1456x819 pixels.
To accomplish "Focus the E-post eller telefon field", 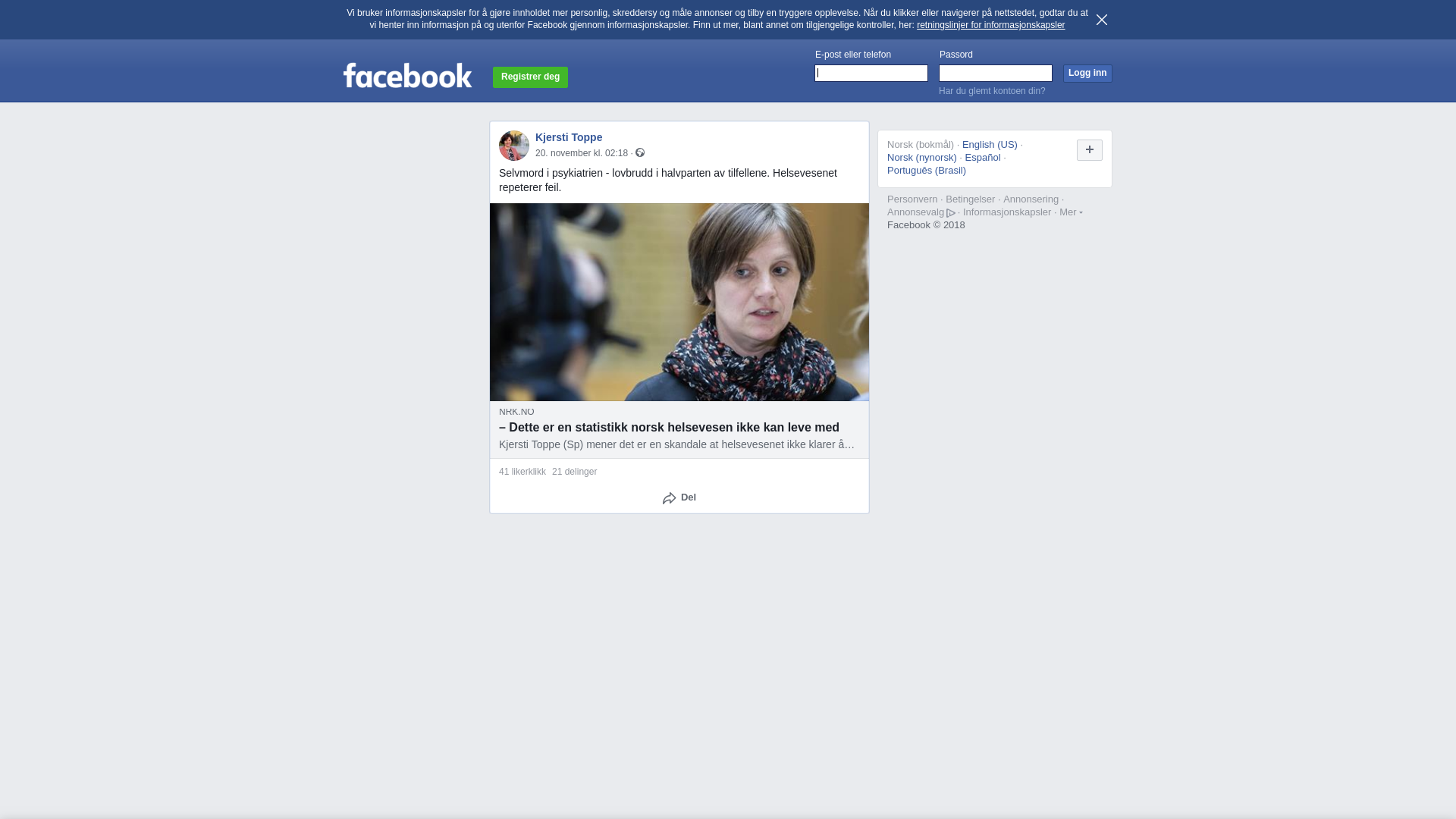I will pyautogui.click(x=871, y=74).
